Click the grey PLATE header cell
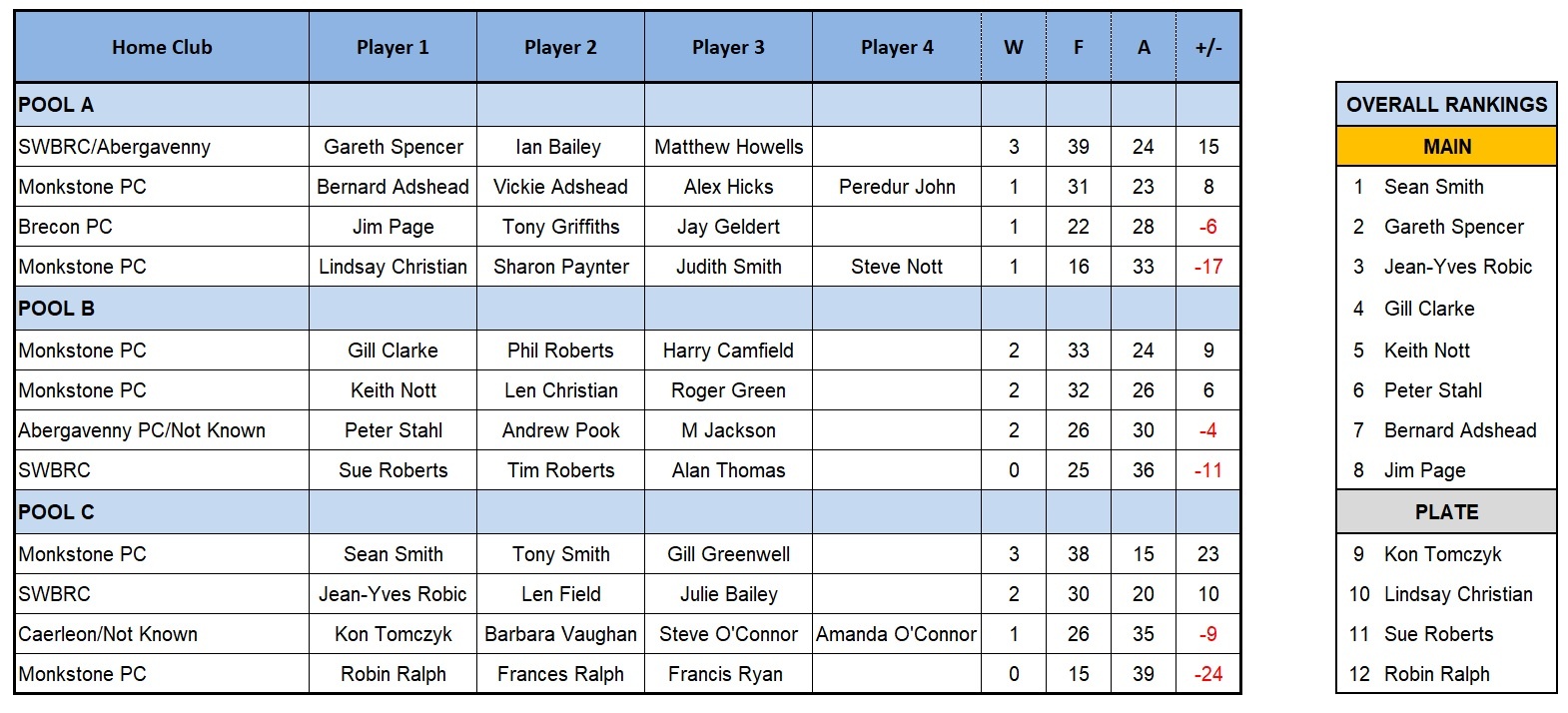This screenshot has width=1568, height=713. click(1446, 512)
